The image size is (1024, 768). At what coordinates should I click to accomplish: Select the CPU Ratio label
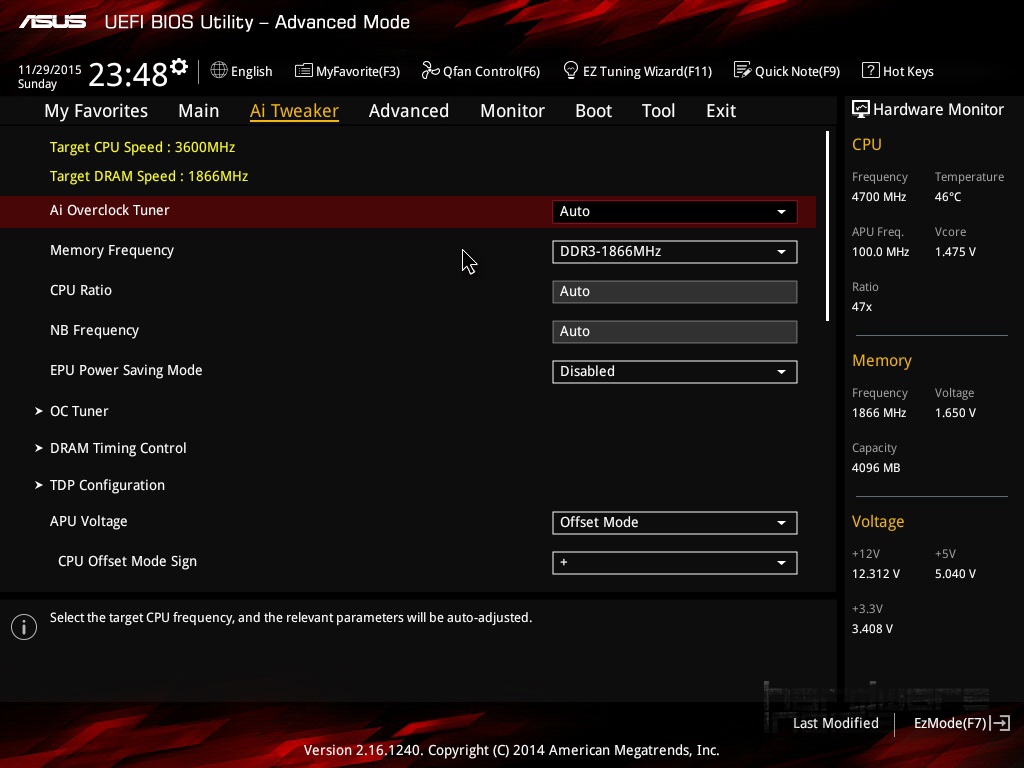click(x=81, y=291)
